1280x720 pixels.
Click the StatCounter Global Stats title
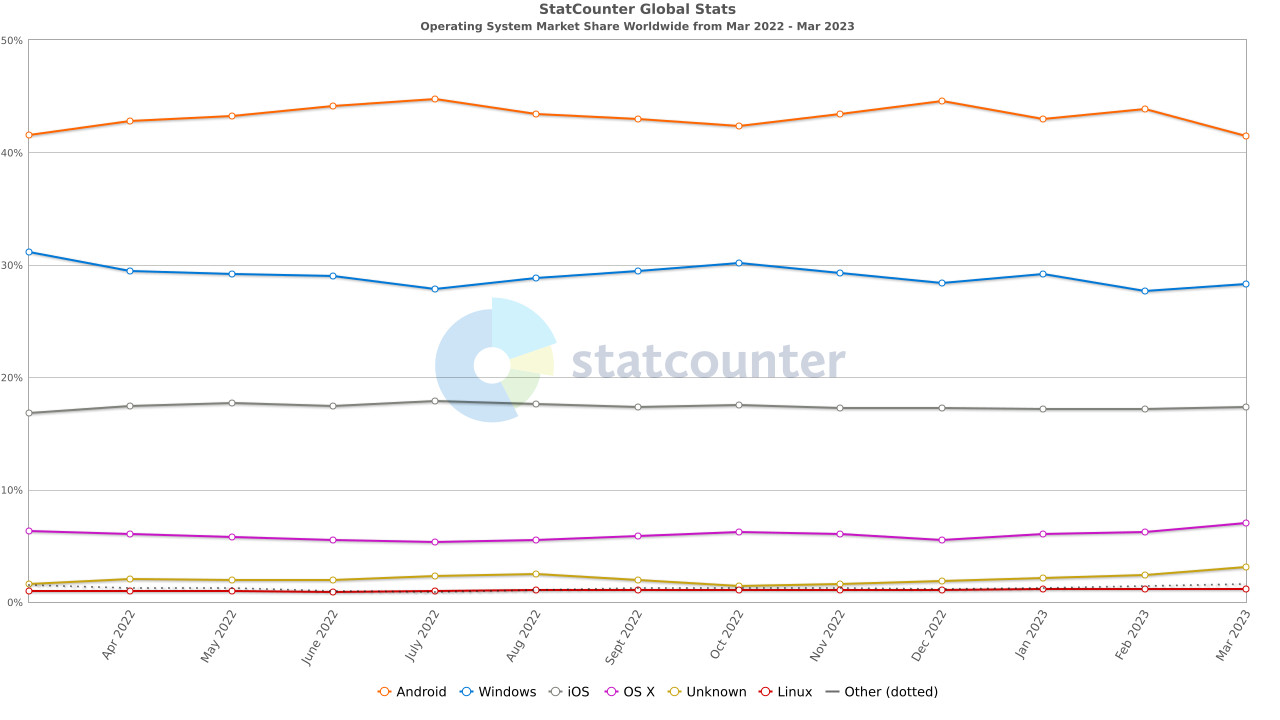[x=637, y=9]
